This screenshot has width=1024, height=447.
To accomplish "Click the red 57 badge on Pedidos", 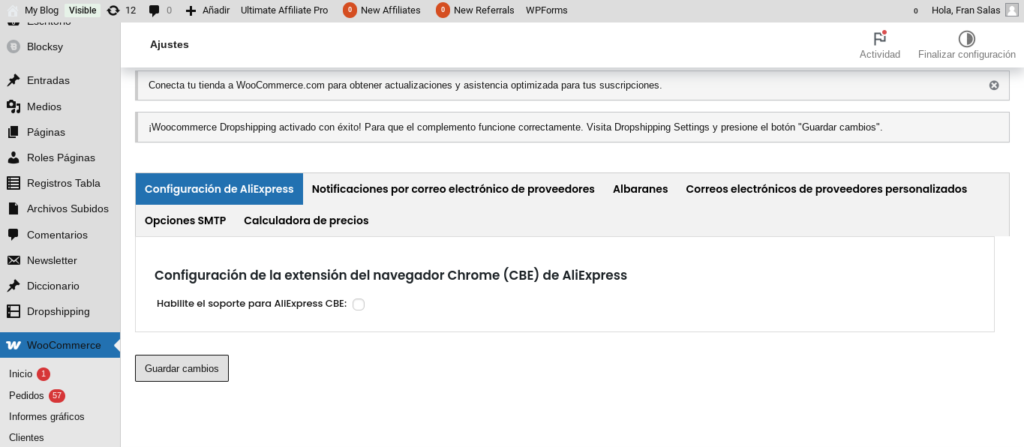I will pos(57,395).
